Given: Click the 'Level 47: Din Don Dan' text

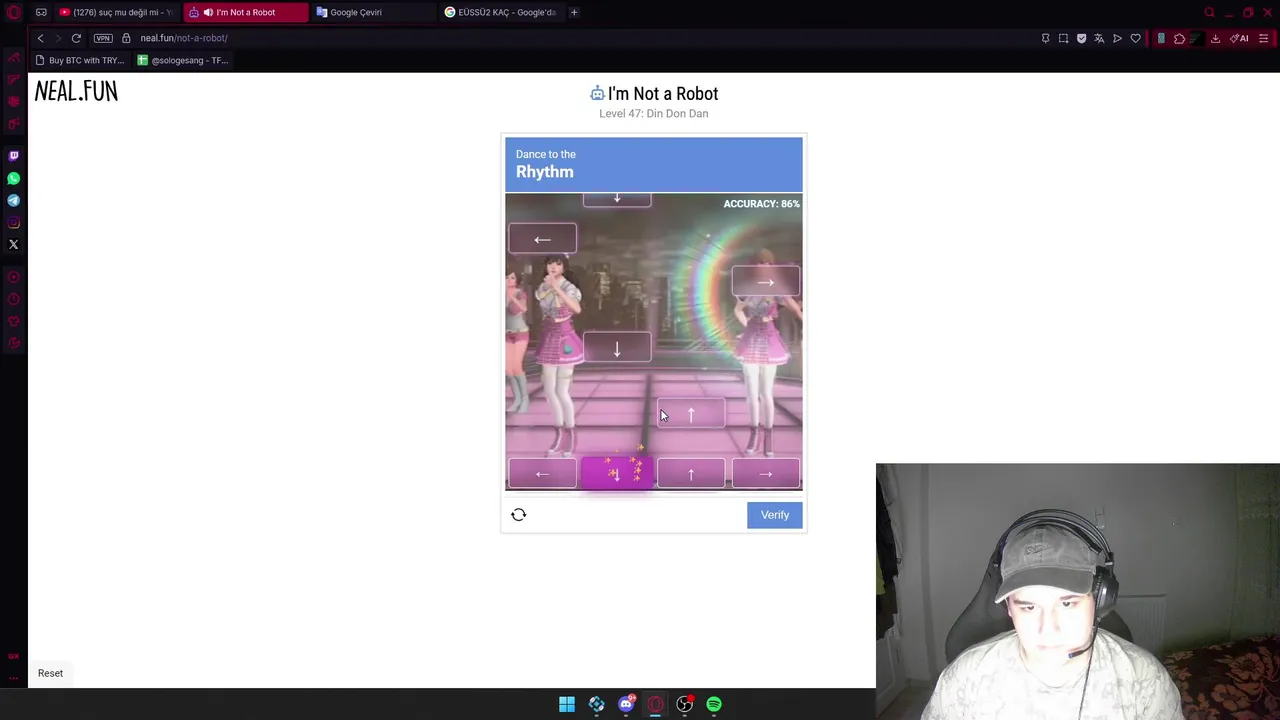Looking at the screenshot, I should point(654,113).
